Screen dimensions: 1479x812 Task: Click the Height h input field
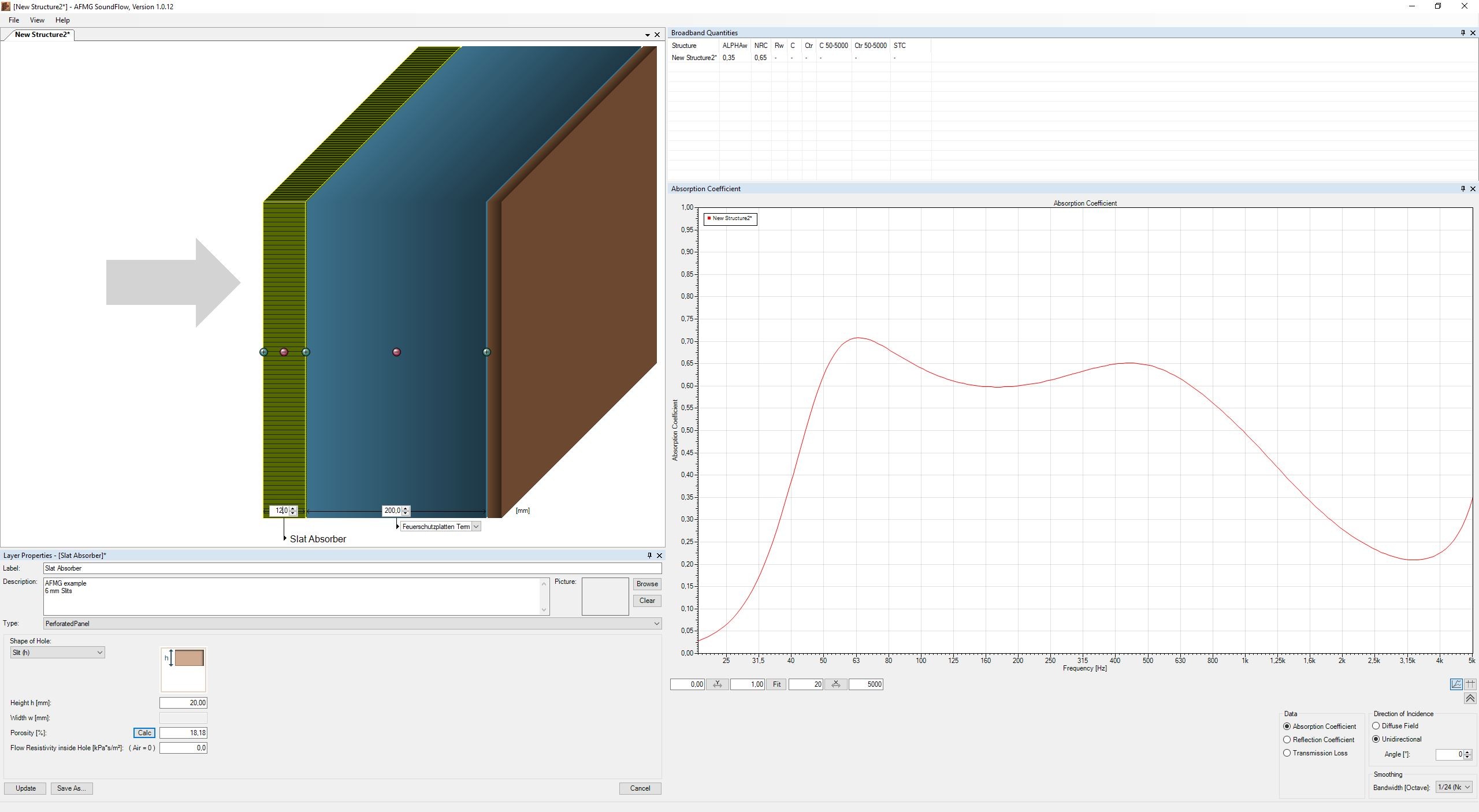[x=183, y=703]
